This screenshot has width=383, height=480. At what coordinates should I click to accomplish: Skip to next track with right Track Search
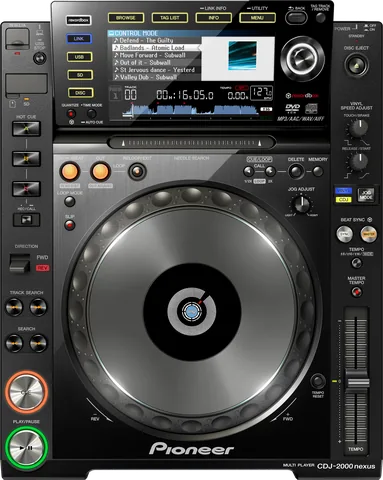[x=38, y=307]
